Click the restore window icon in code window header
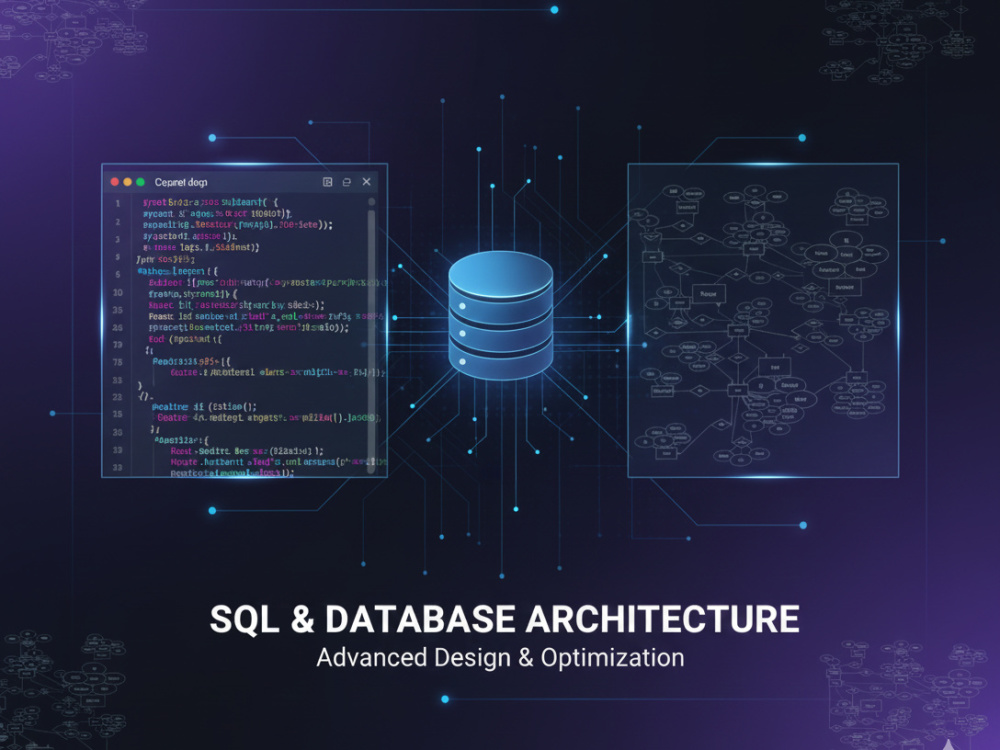Image resolution: width=1000 pixels, height=750 pixels. click(x=347, y=182)
